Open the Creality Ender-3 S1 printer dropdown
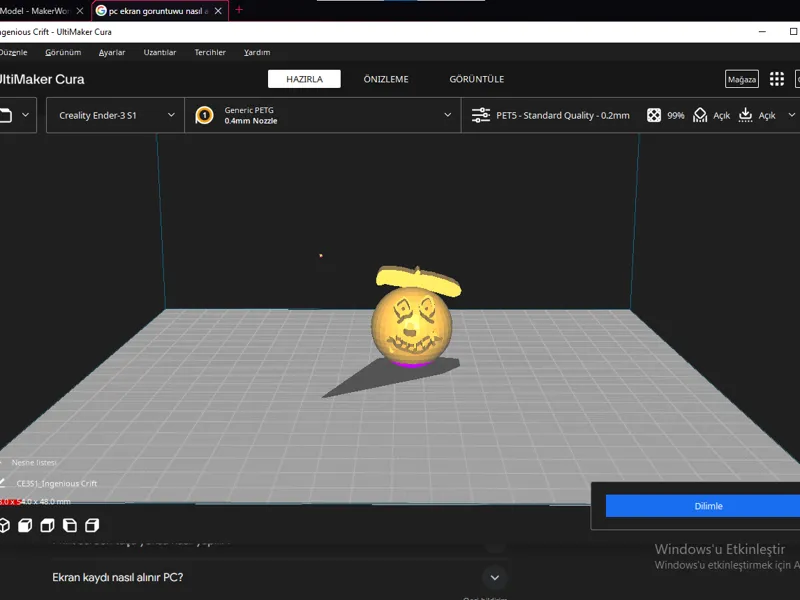 click(115, 115)
